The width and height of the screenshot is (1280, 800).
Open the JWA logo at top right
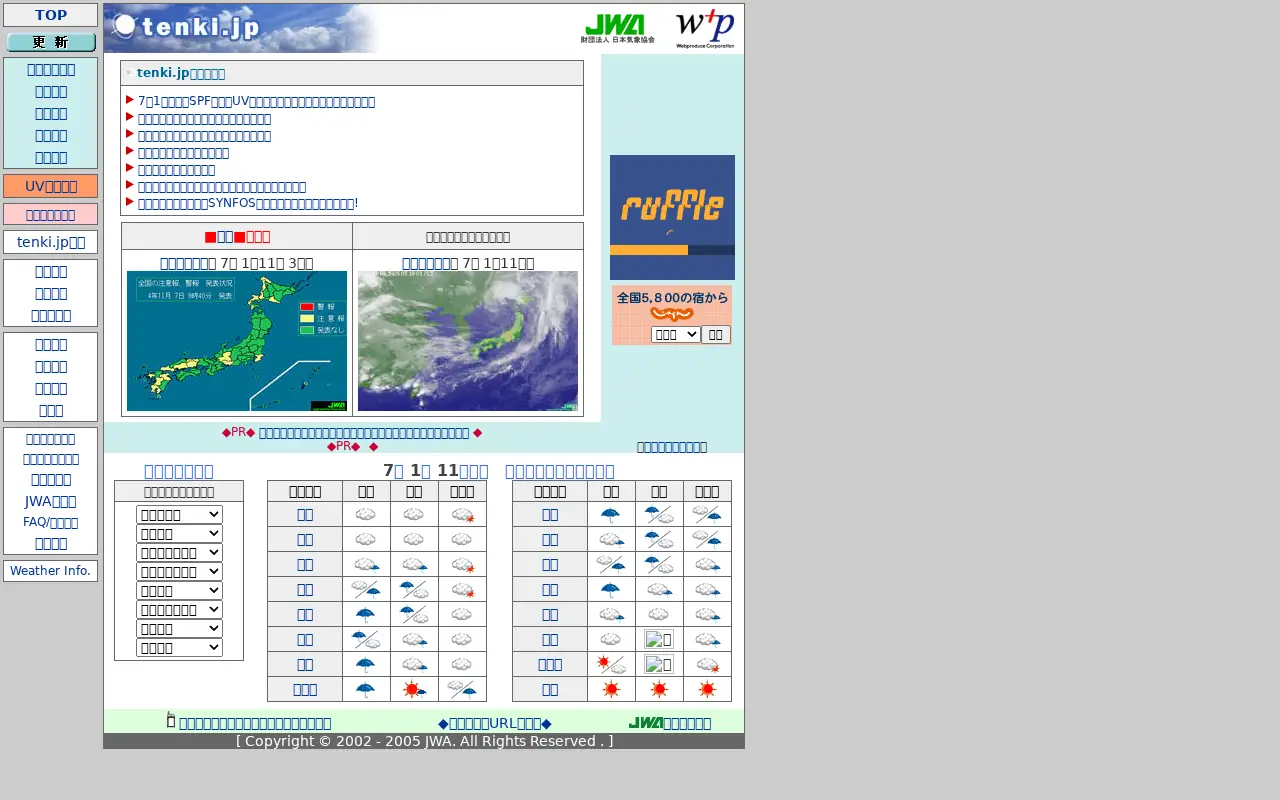(x=617, y=29)
